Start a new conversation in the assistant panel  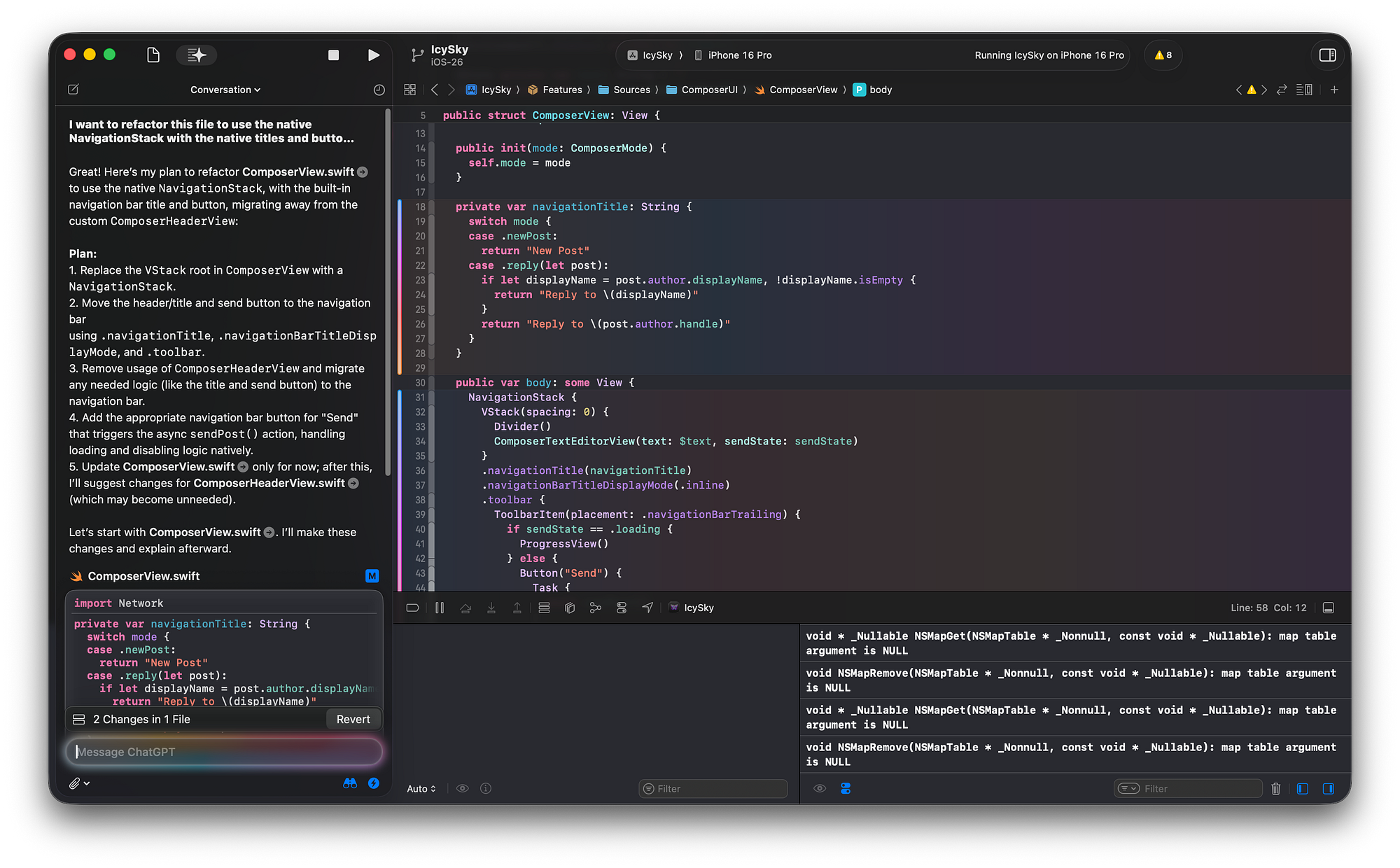point(73,90)
